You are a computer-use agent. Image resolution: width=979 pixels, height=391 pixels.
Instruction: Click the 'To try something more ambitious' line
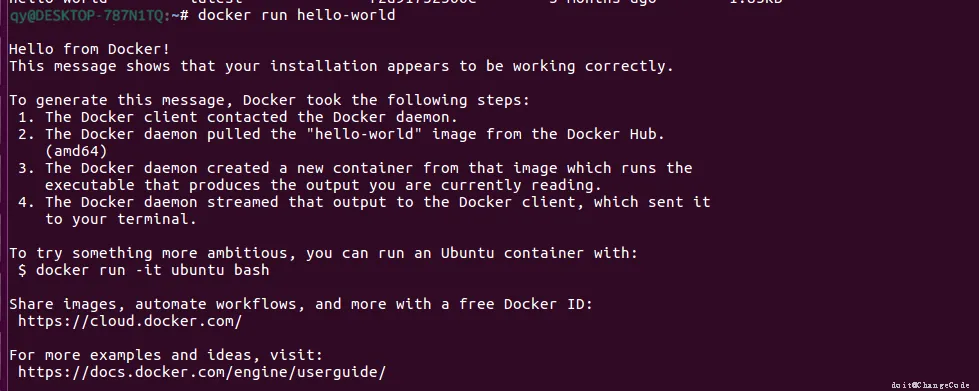(323, 254)
